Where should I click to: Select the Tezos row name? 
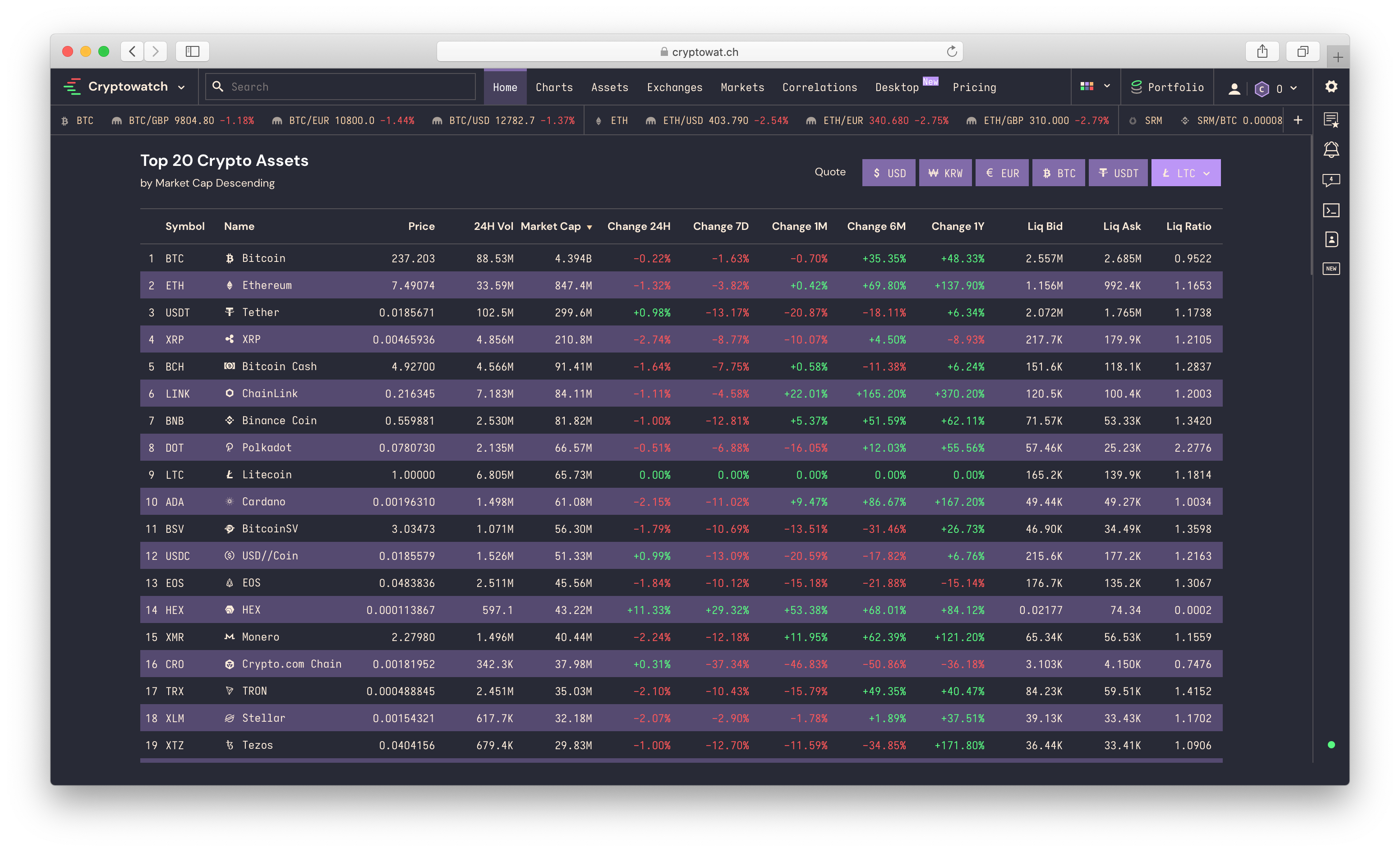coord(258,745)
